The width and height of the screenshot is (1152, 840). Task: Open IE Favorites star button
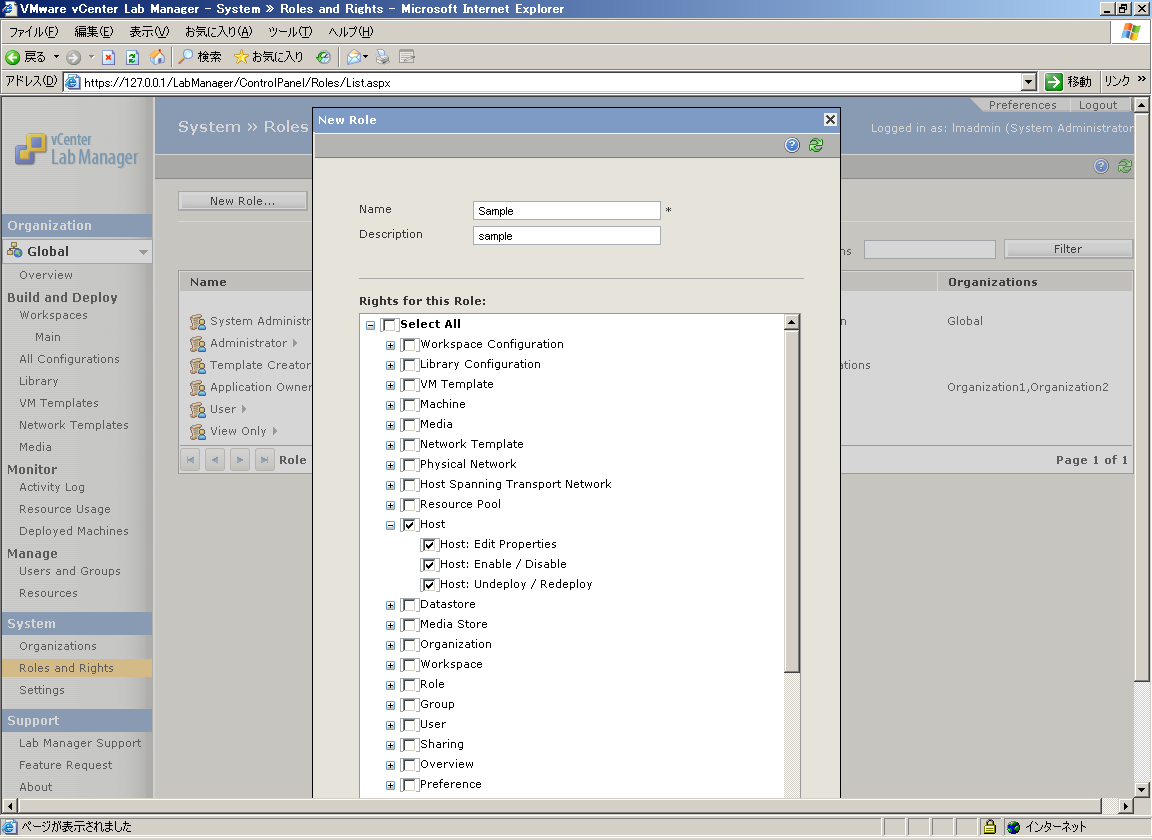268,57
